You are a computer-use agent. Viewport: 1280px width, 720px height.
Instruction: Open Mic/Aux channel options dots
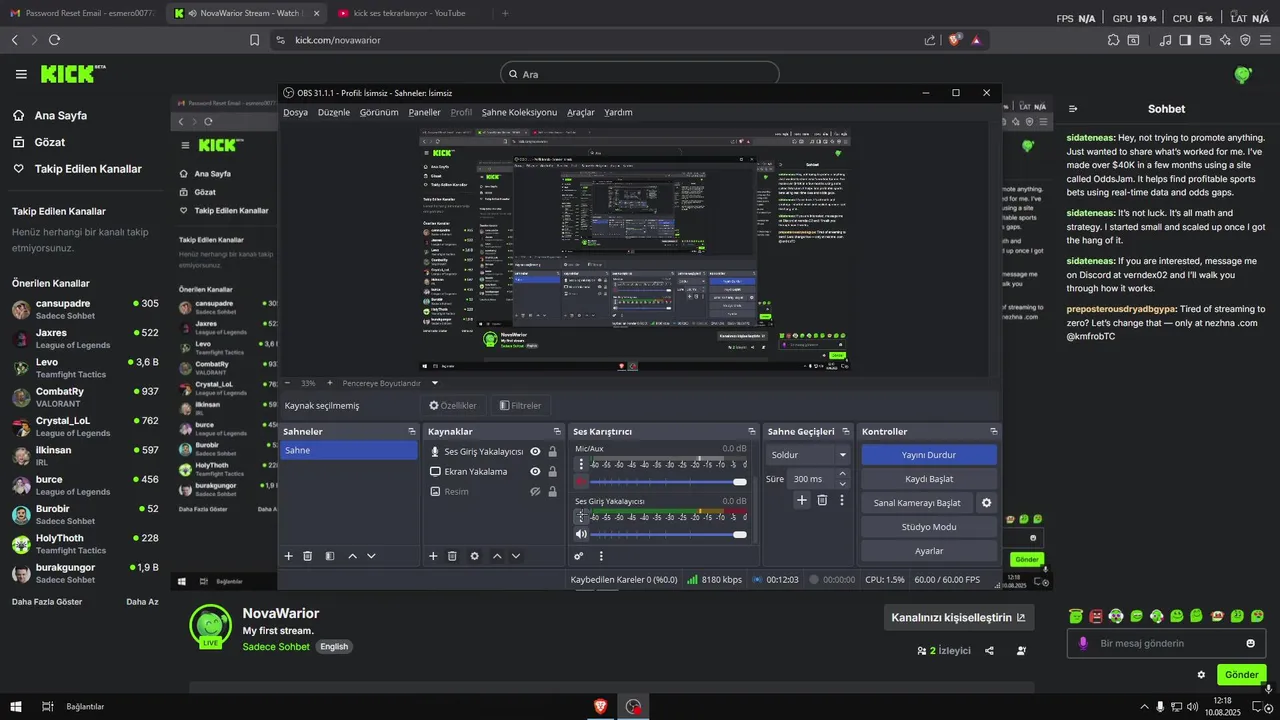point(580,464)
